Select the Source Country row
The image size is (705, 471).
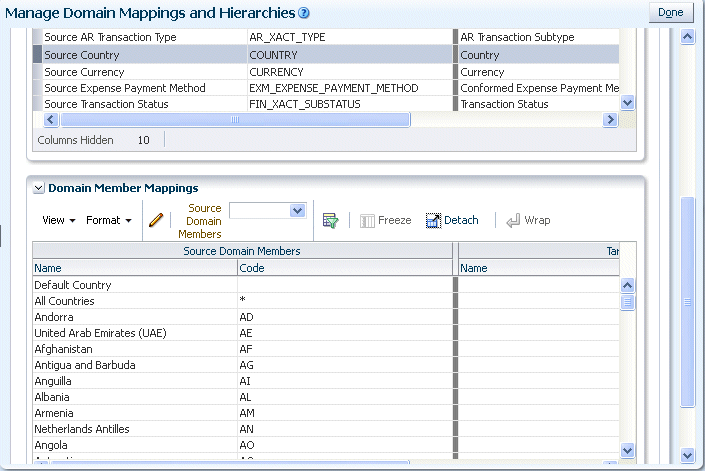tap(326, 55)
